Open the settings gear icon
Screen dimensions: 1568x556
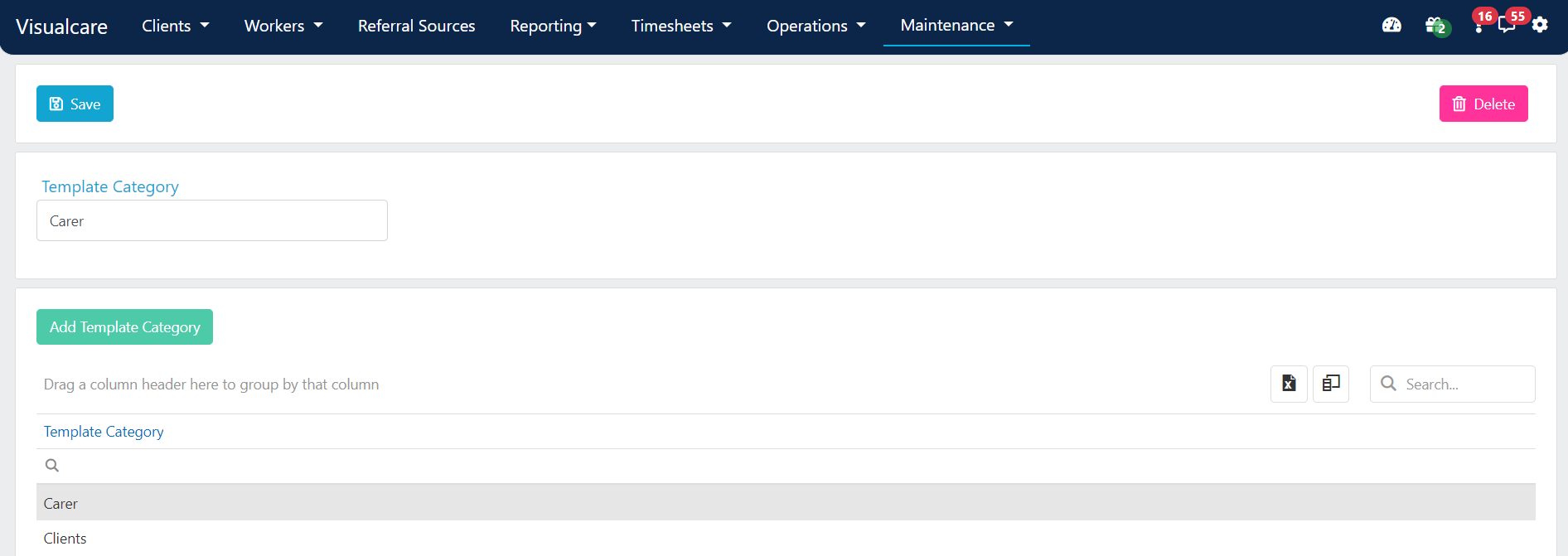(1540, 25)
